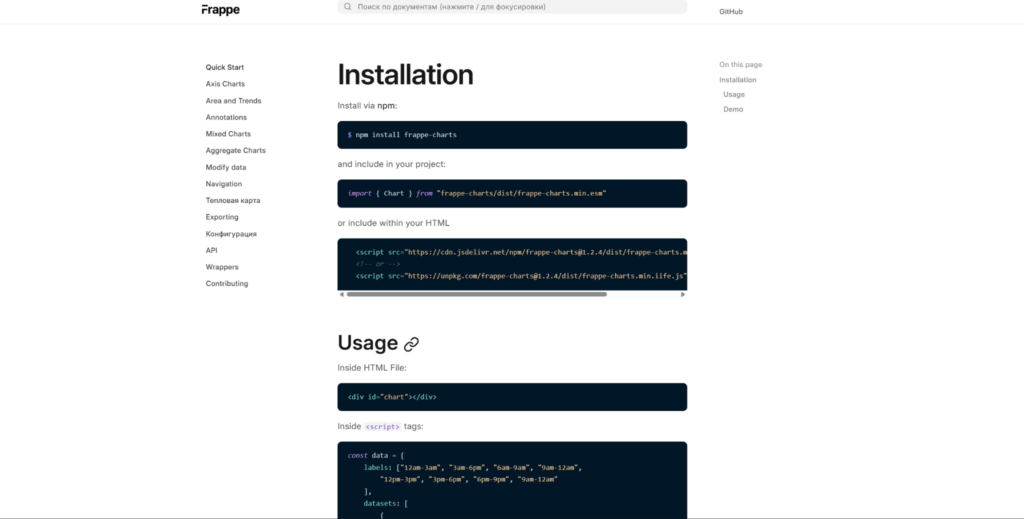Select Navigation in sidebar
The height and width of the screenshot is (519, 1024).
tap(223, 184)
